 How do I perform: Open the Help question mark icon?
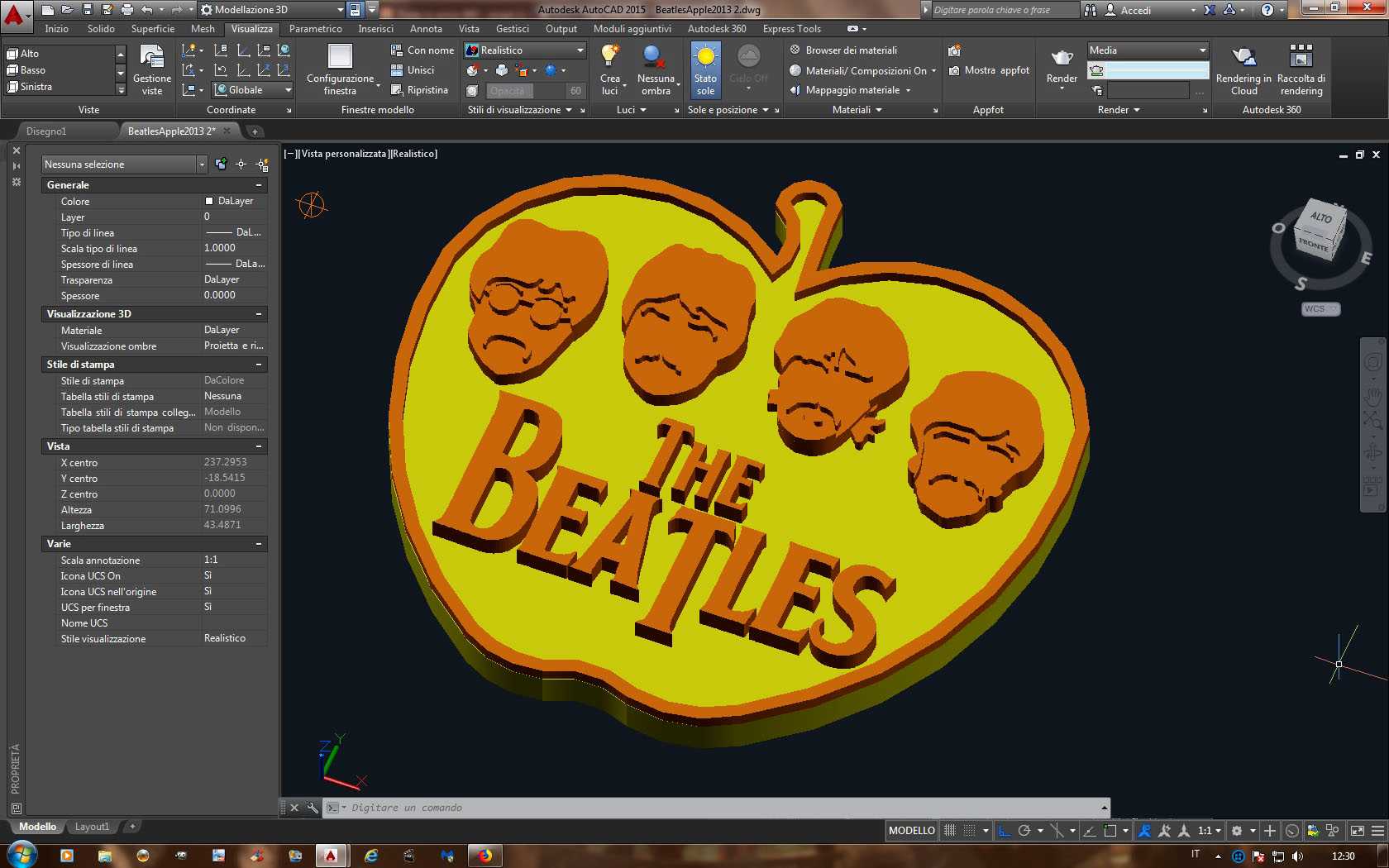1267,10
